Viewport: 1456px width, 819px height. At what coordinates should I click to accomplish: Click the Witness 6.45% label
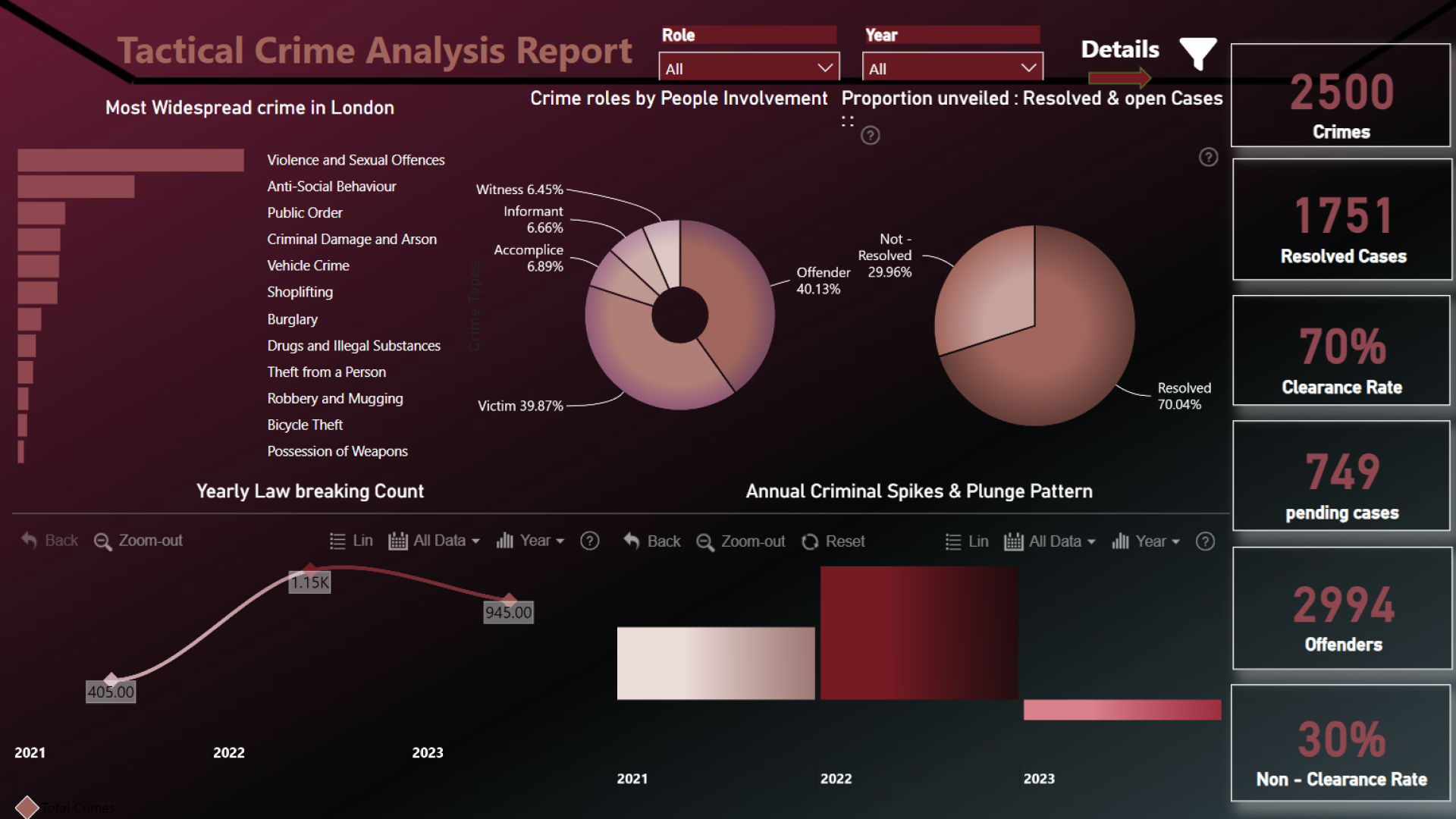click(x=519, y=190)
